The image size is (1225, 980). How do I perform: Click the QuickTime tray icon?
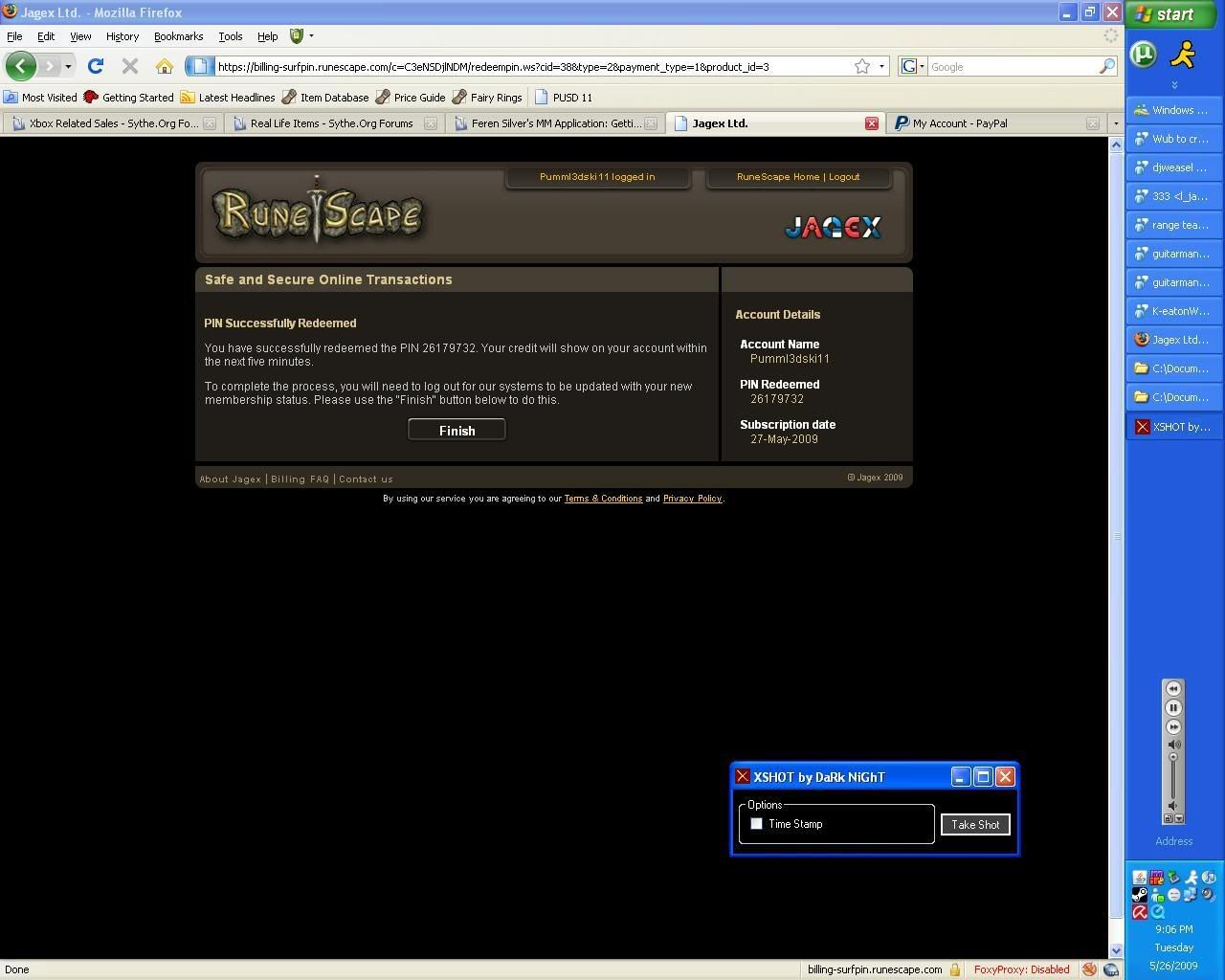(1158, 912)
